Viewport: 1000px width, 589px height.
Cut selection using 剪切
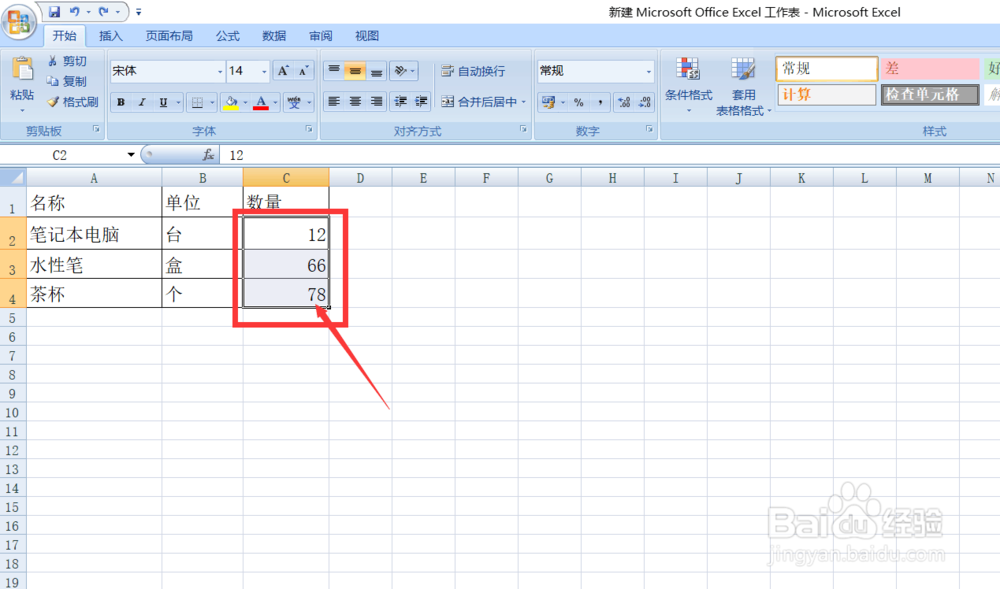click(67, 61)
